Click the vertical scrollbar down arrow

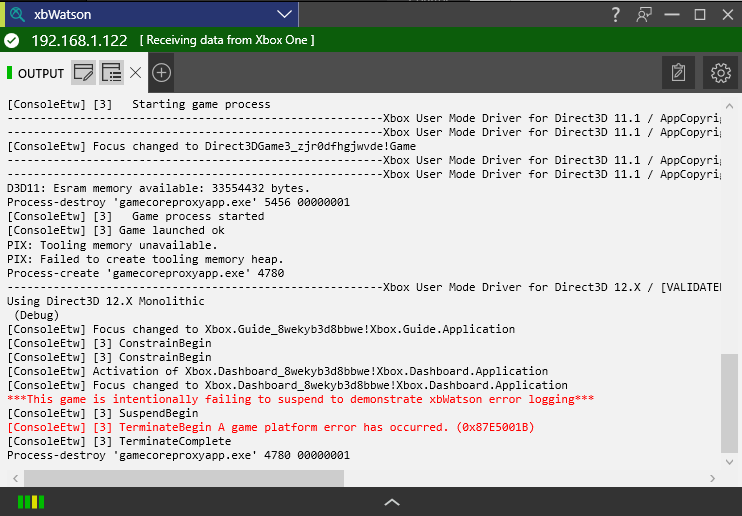(x=729, y=462)
